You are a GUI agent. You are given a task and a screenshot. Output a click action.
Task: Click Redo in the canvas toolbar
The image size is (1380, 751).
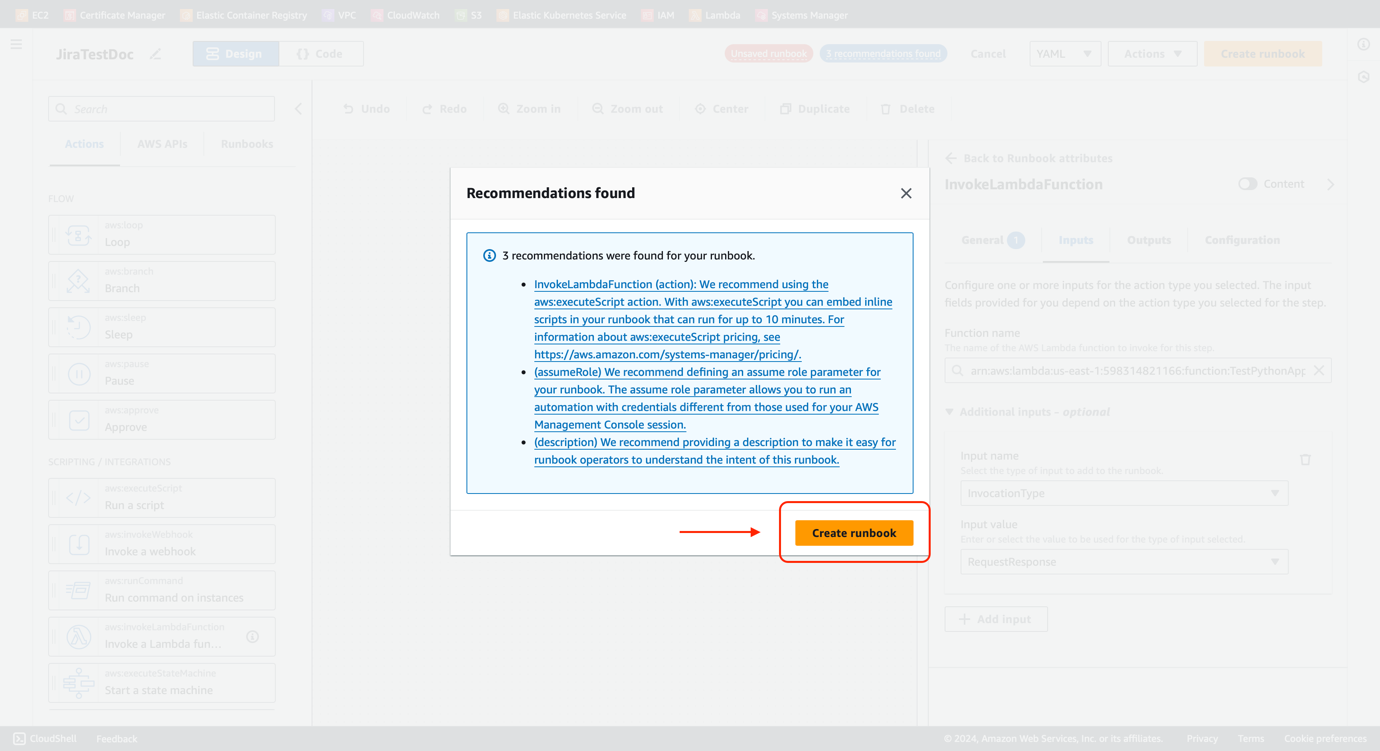pyautogui.click(x=444, y=109)
